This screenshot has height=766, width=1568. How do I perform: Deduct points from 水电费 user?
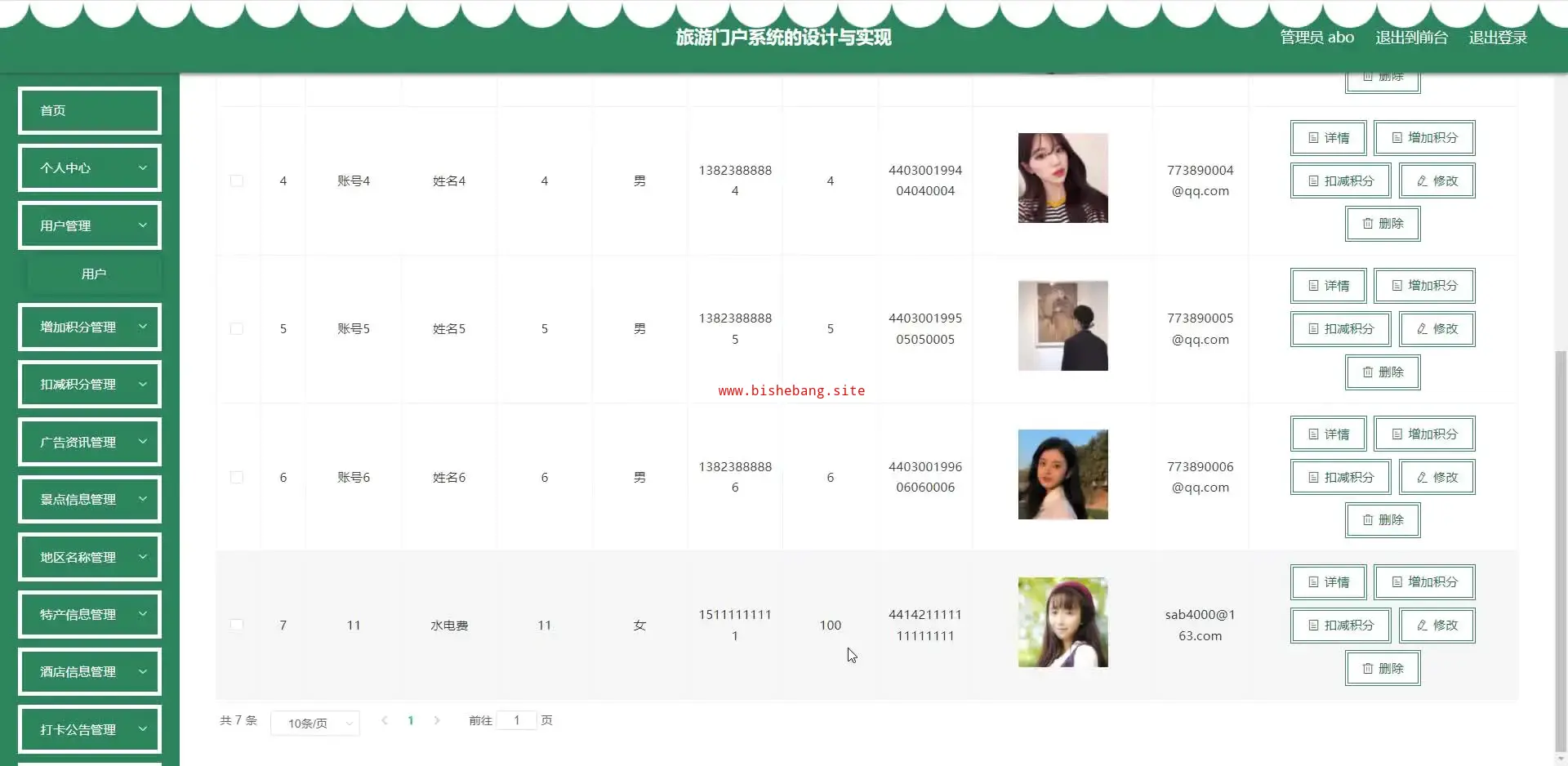coord(1340,626)
